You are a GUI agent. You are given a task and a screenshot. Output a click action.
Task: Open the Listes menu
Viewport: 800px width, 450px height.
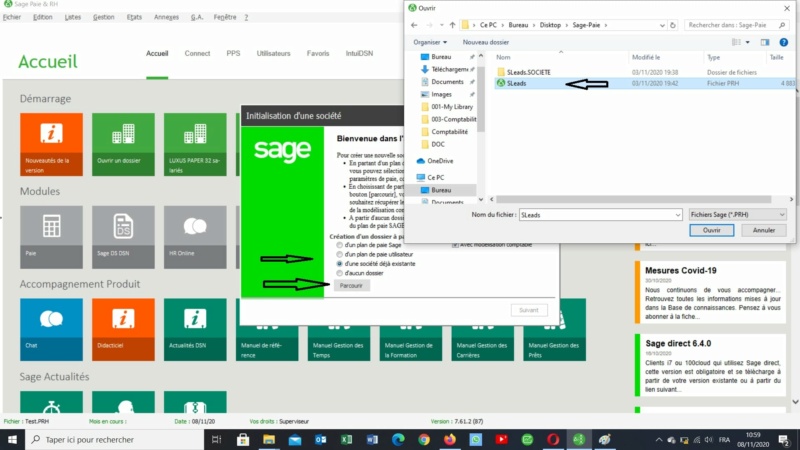[72, 17]
